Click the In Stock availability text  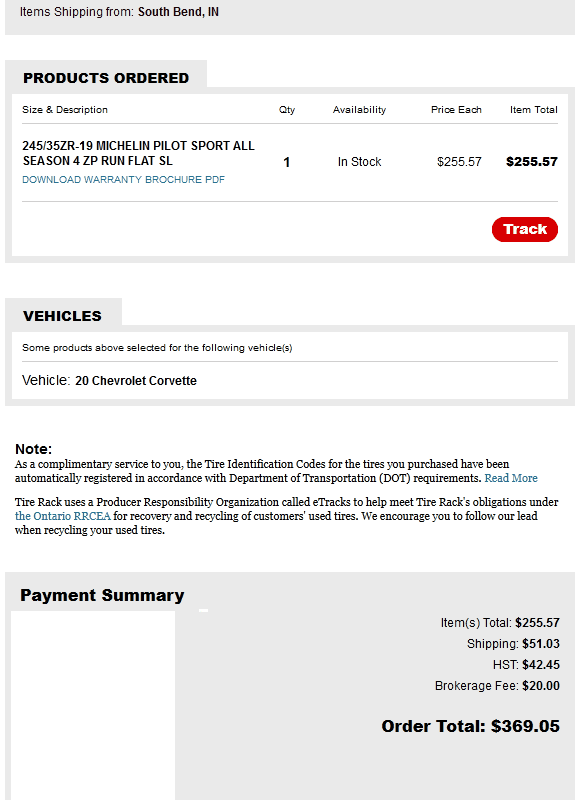(x=359, y=162)
